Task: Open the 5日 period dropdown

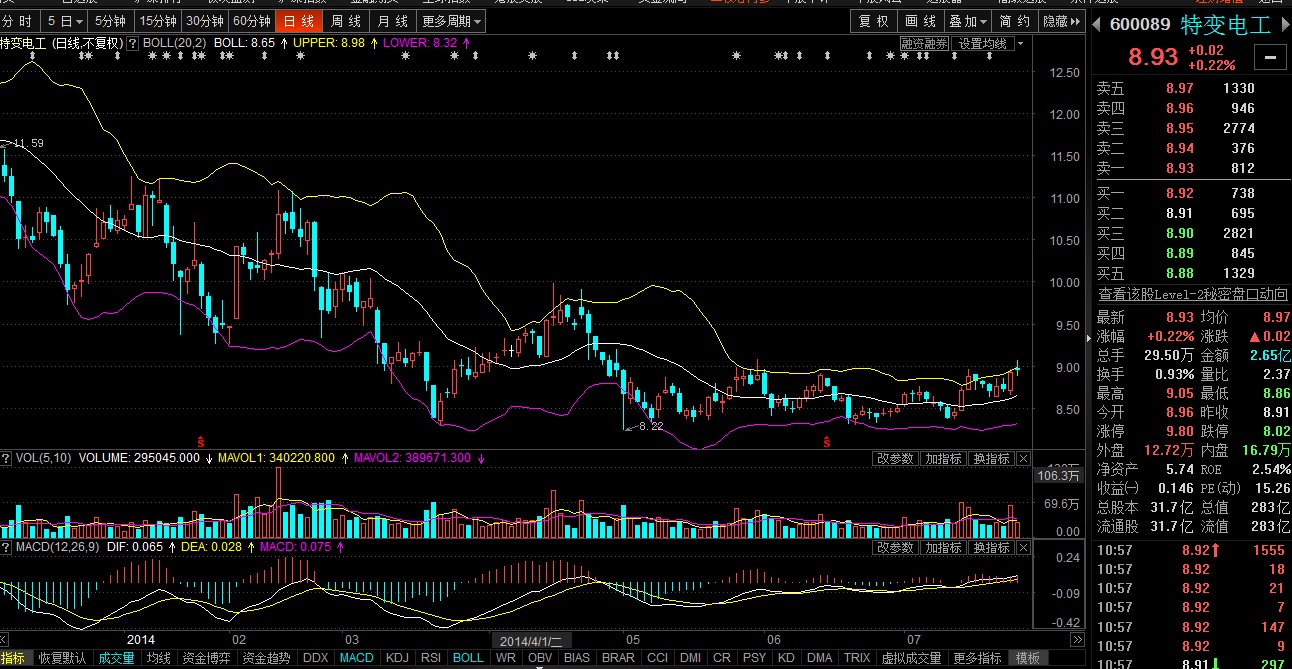Action: pos(66,21)
